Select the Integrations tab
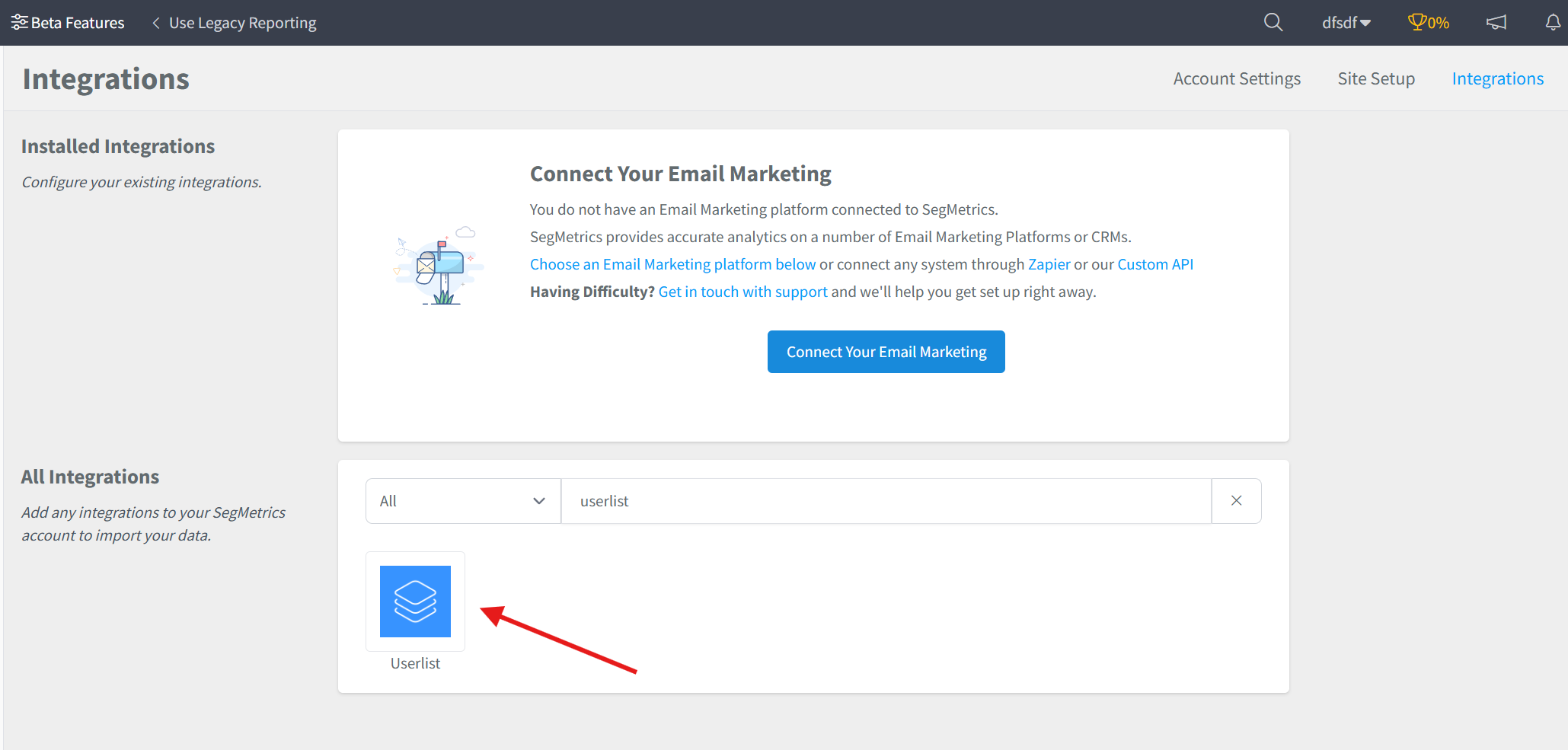1568x750 pixels. click(x=1497, y=78)
